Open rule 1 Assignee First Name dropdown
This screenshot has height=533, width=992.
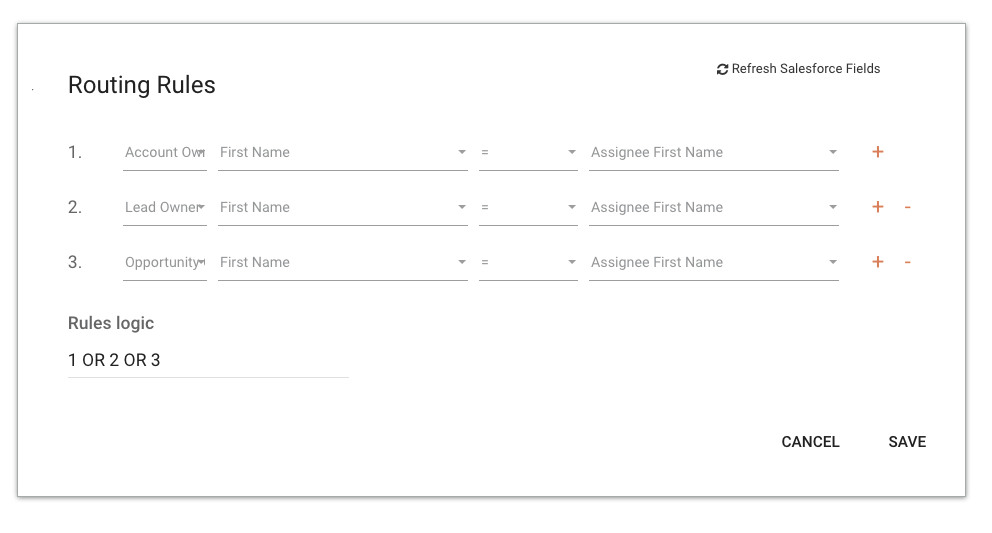click(x=713, y=153)
